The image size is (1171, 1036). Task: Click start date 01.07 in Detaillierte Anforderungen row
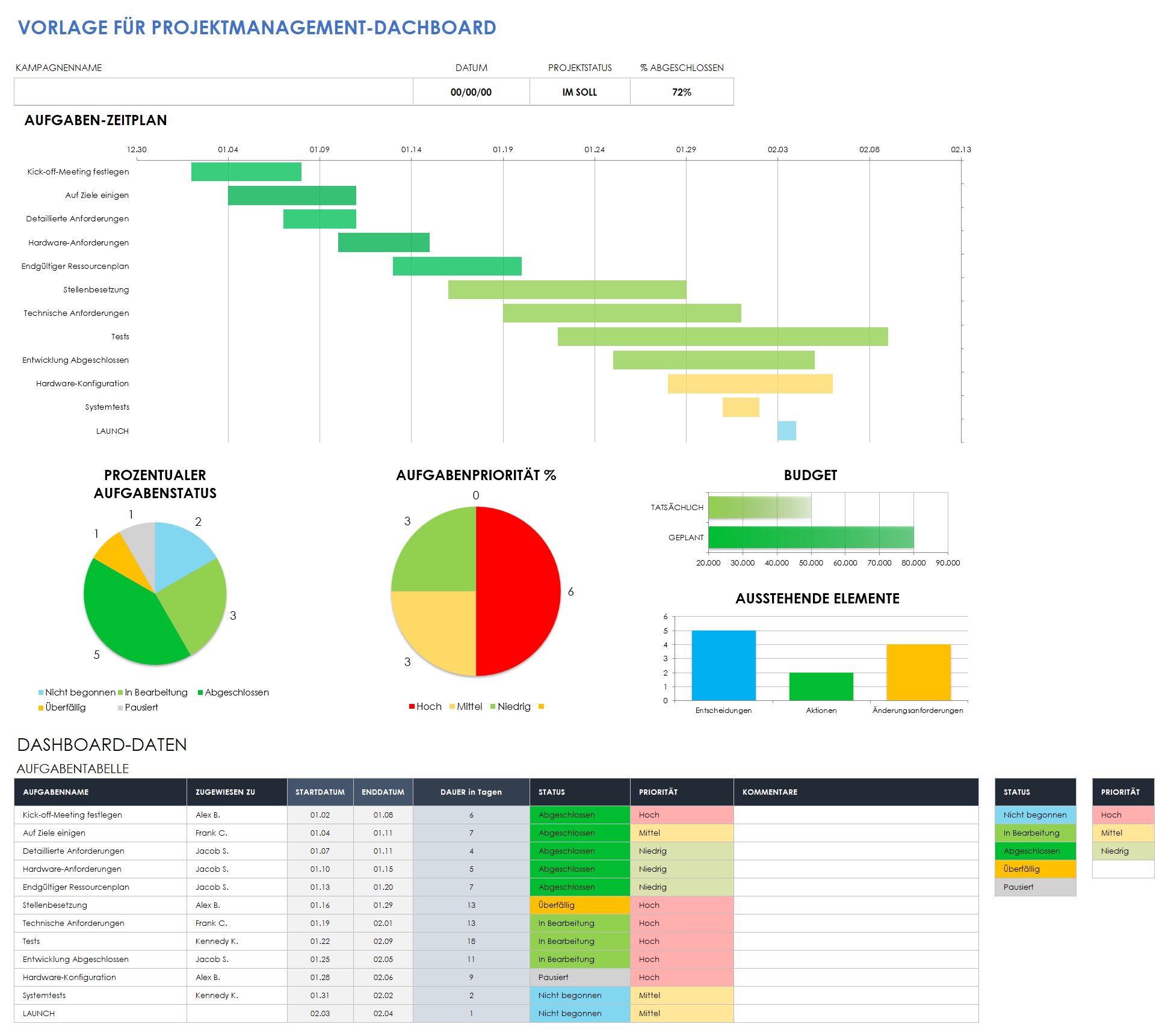[x=320, y=851]
